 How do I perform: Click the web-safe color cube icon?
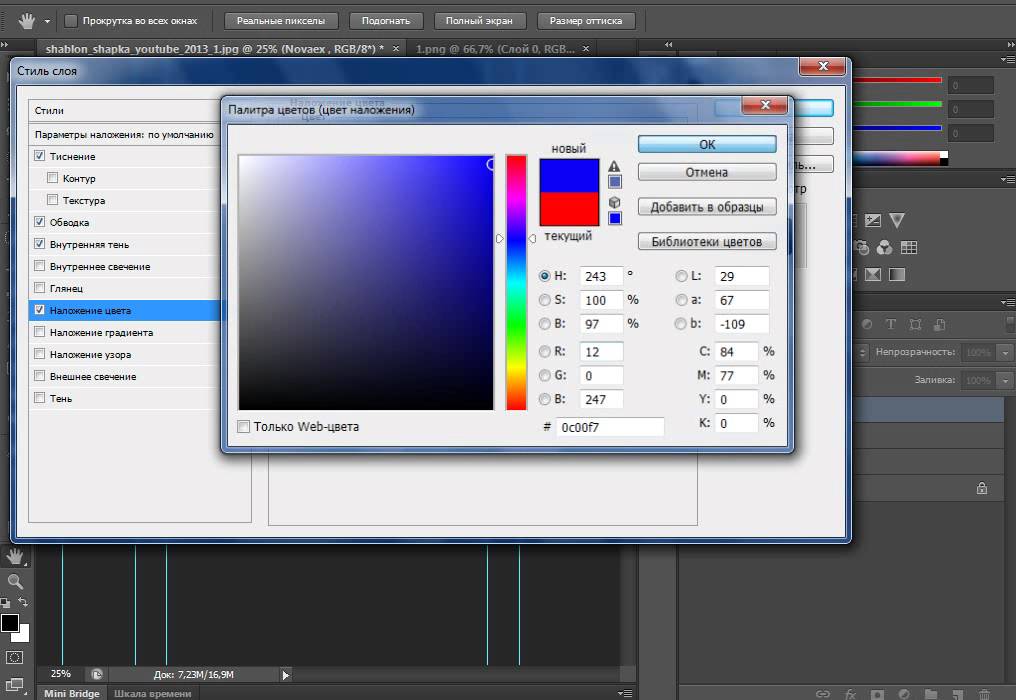click(x=614, y=203)
